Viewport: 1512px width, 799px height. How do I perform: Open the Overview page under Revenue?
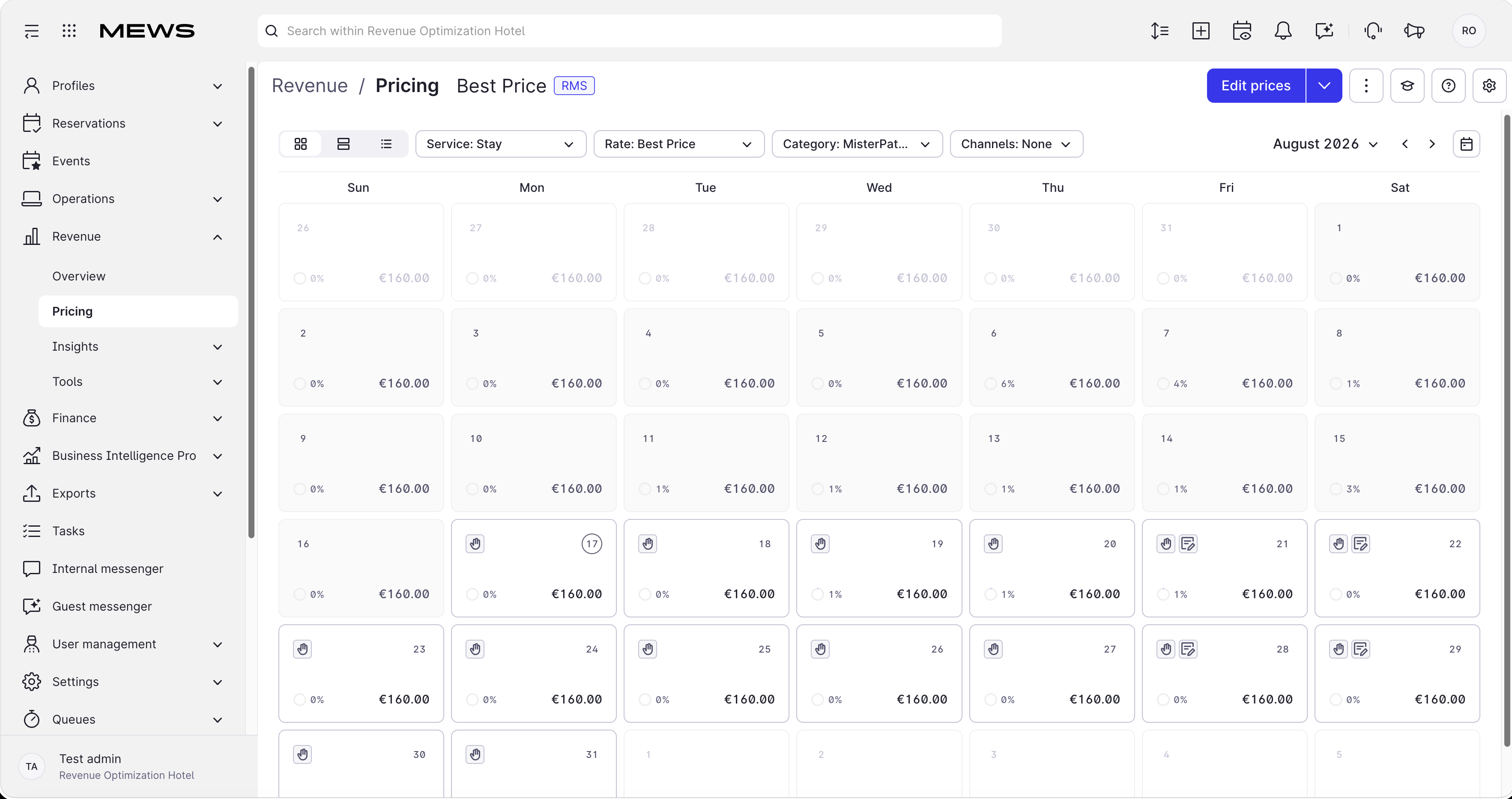(79, 276)
